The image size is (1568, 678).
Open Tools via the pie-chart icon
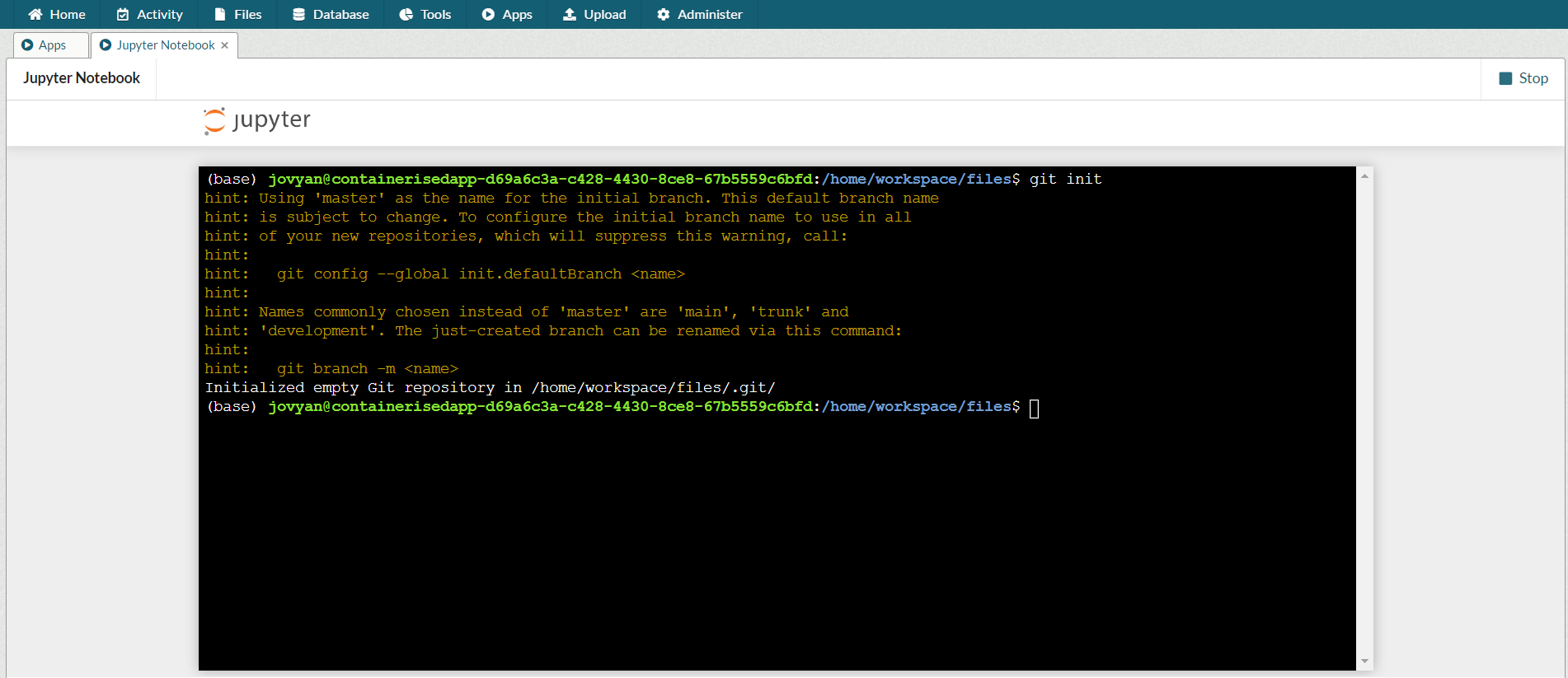pyautogui.click(x=406, y=14)
